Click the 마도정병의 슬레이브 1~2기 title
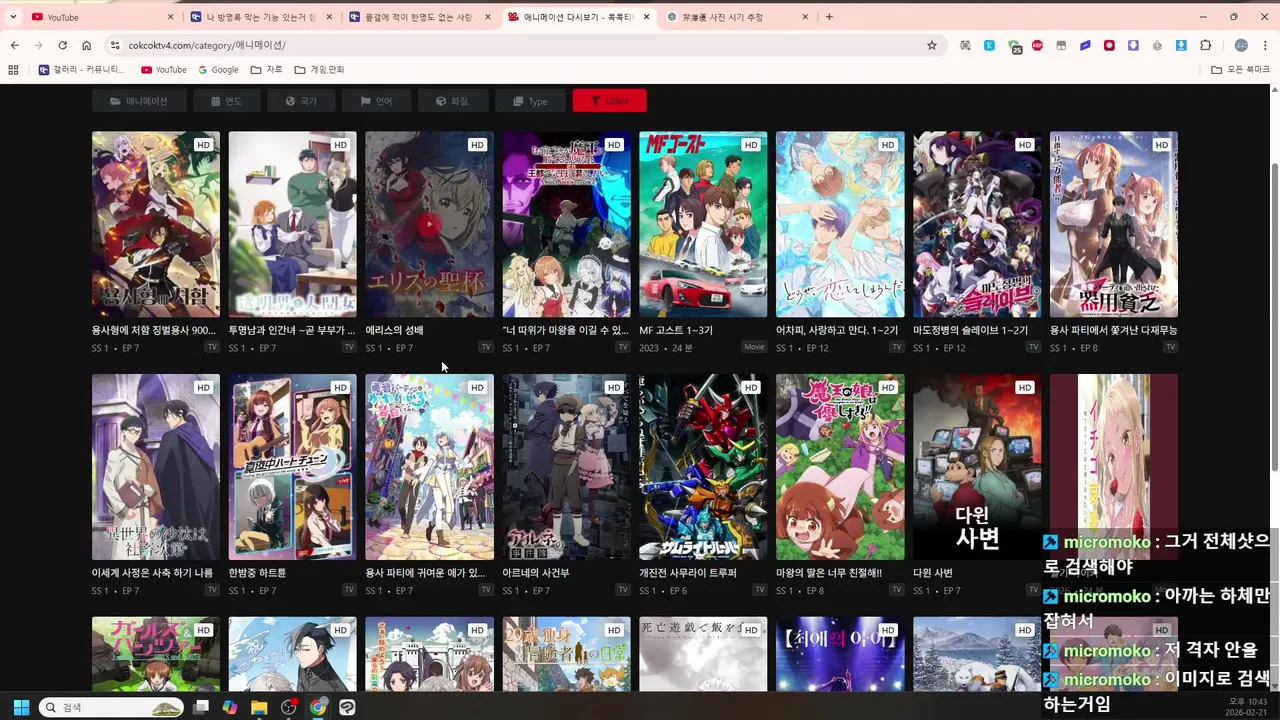 (x=970, y=330)
